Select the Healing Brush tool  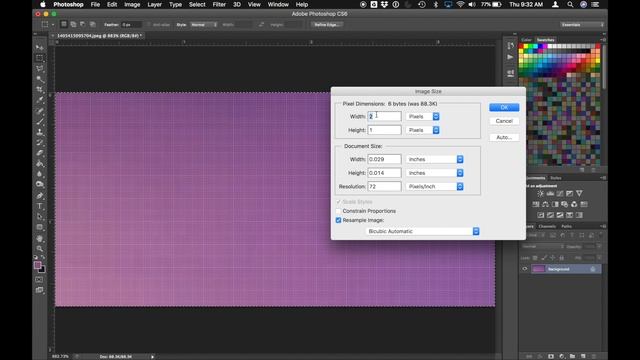[40, 111]
